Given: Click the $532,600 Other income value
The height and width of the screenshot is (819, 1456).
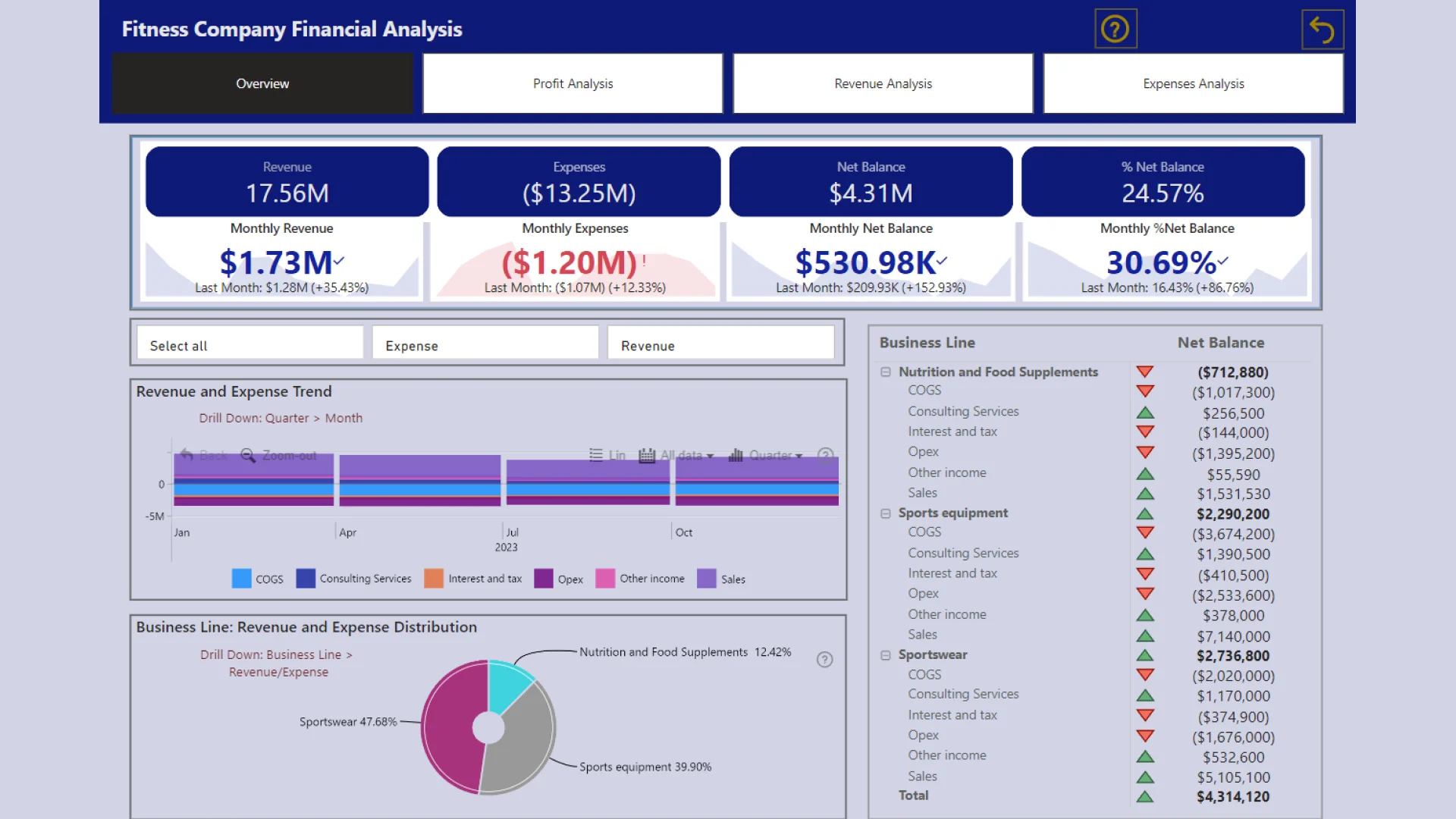Looking at the screenshot, I should (1233, 757).
